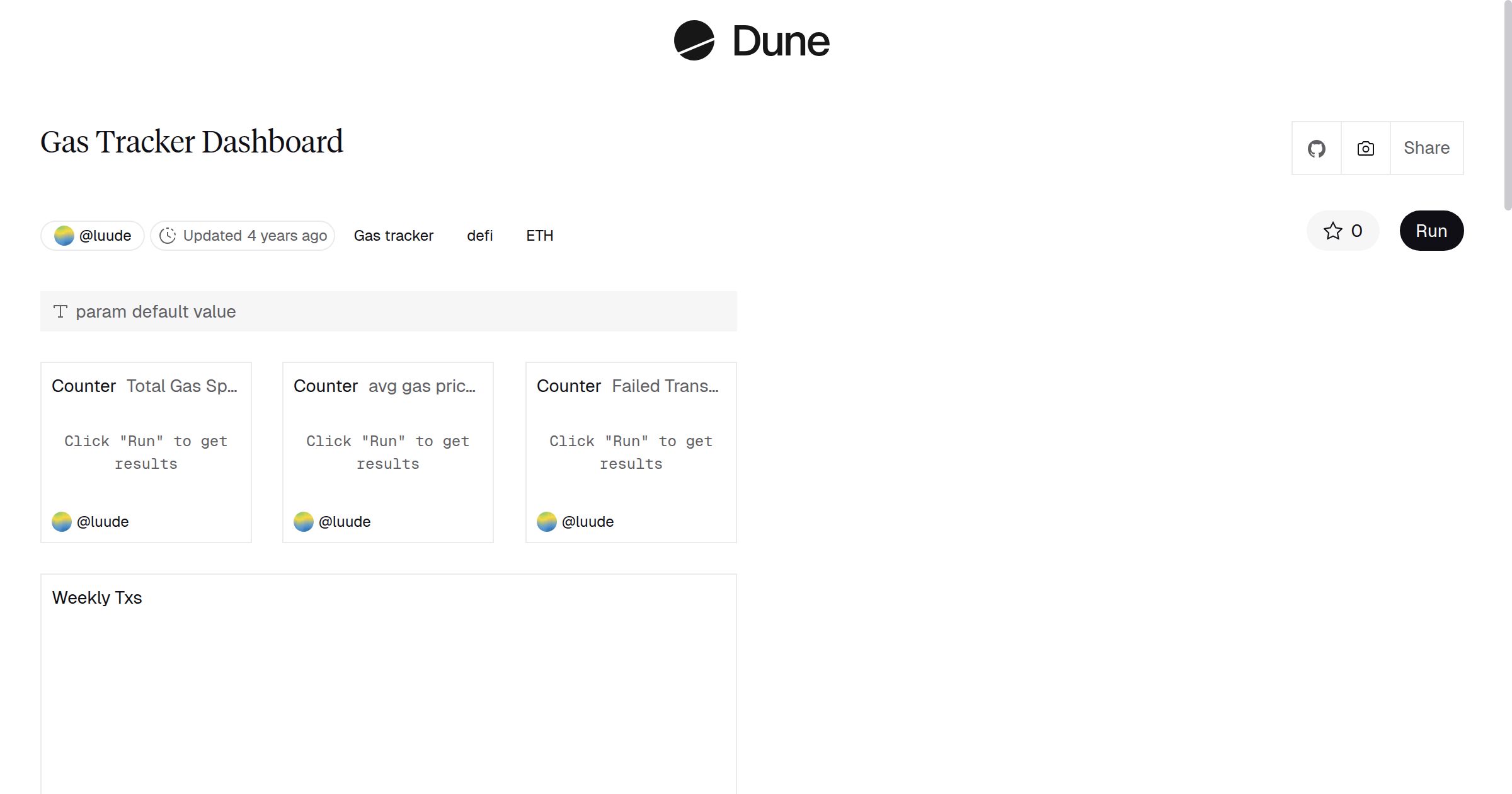This screenshot has width=1512, height=794.
Task: Select the ETH tag
Action: click(x=539, y=235)
